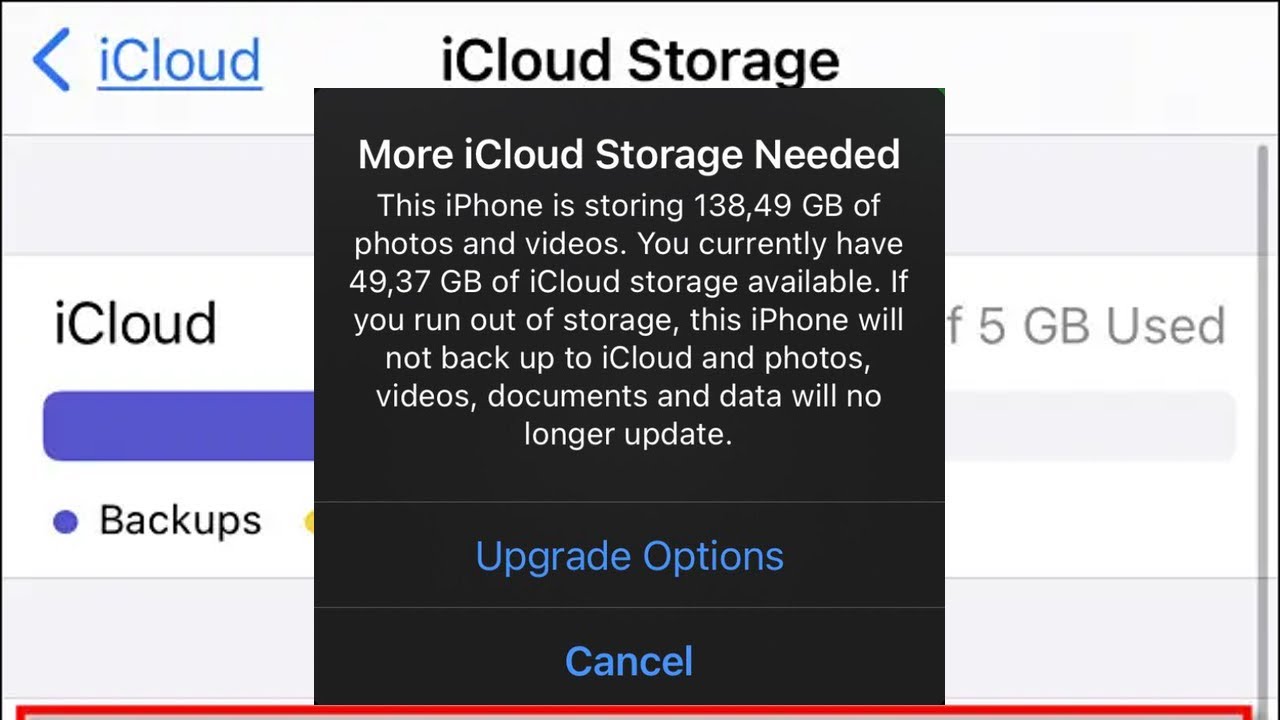
Task: Click the grey unused storage bar portion
Action: 1090,426
